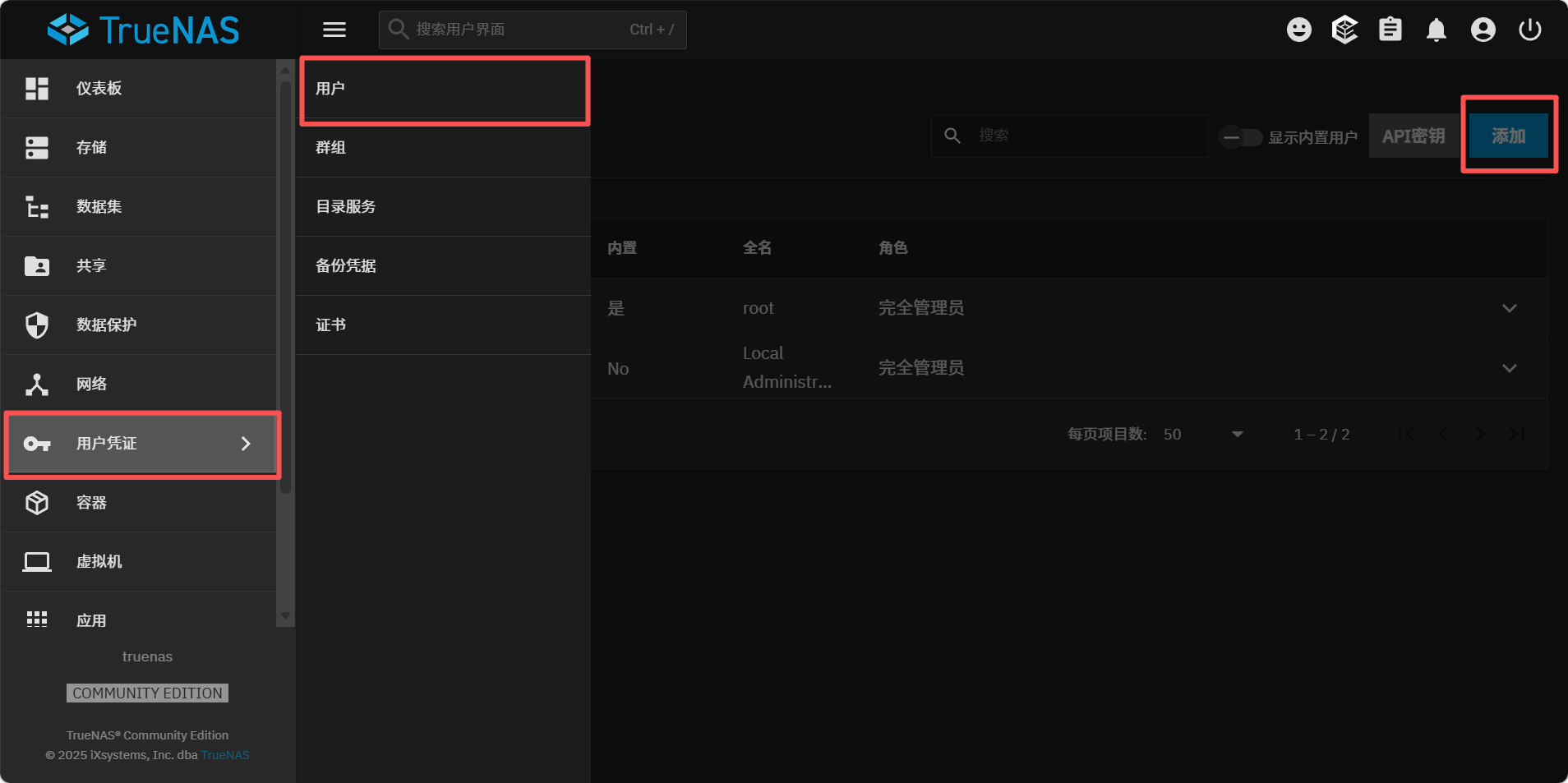Click the user search input field
Viewport: 1568px width, 783px height.
pyautogui.click(x=1085, y=136)
